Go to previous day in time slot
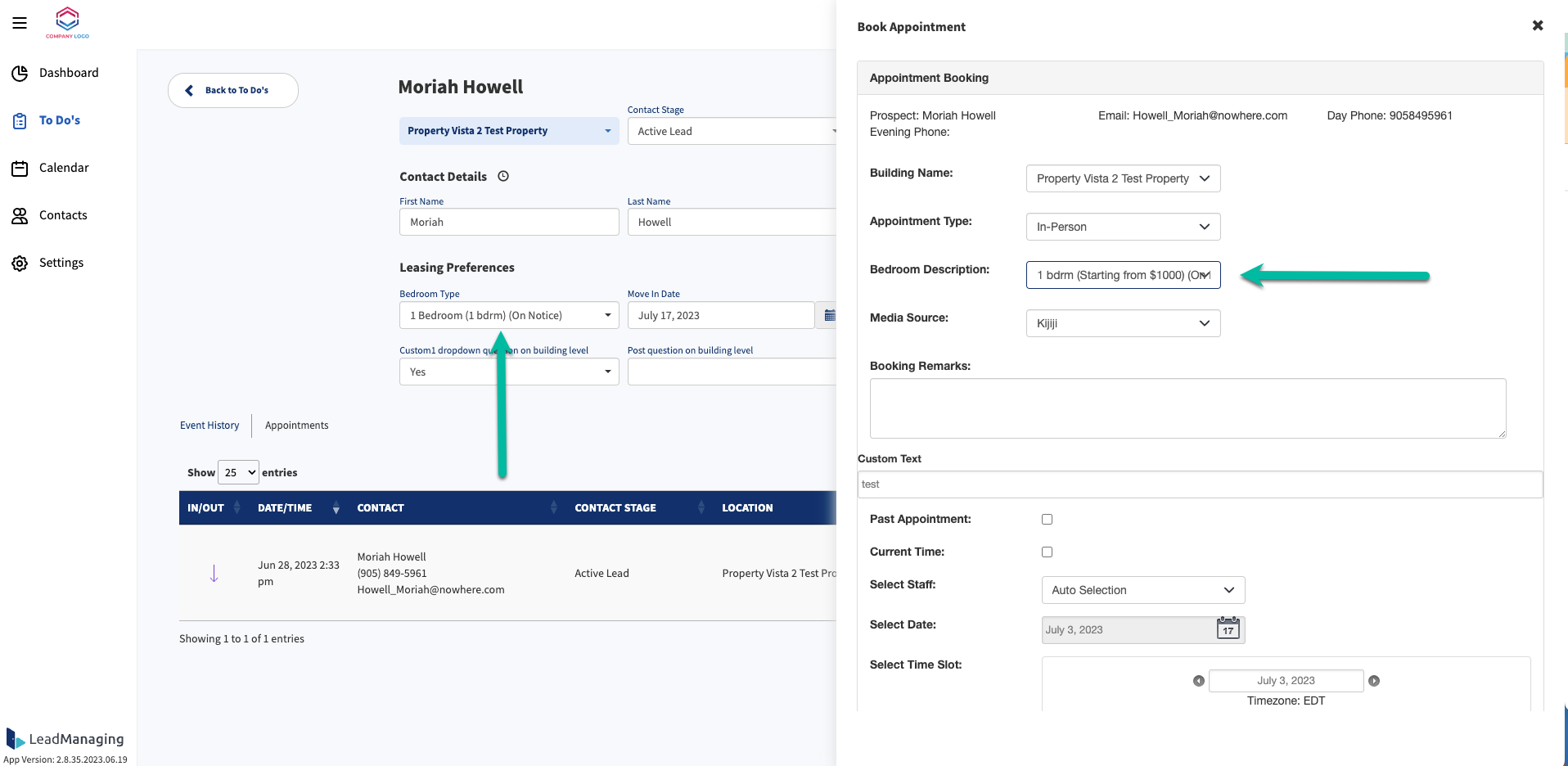Screen dimensions: 1568x766 point(1199,681)
